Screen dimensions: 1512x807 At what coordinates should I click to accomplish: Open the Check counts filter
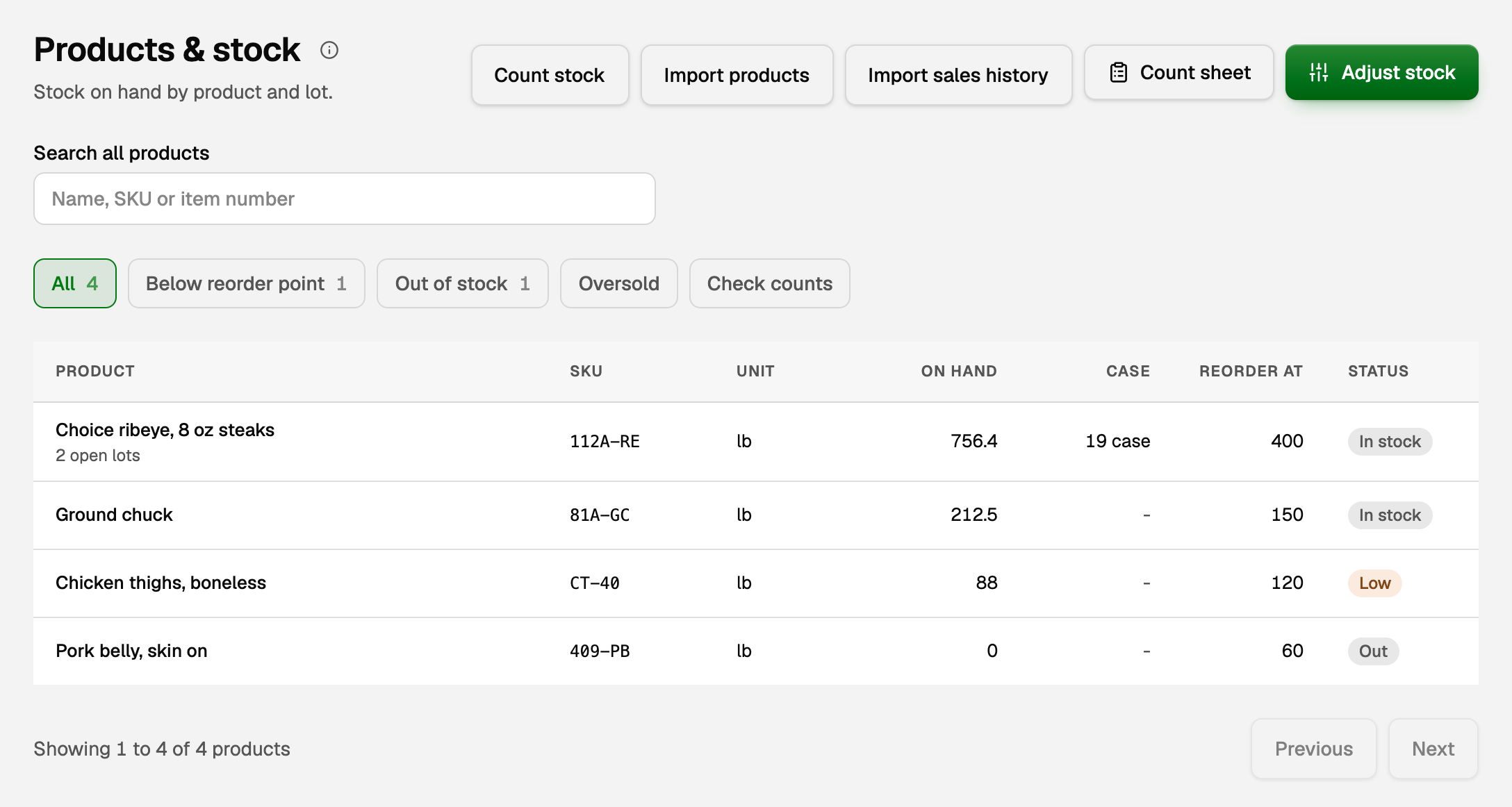click(770, 283)
